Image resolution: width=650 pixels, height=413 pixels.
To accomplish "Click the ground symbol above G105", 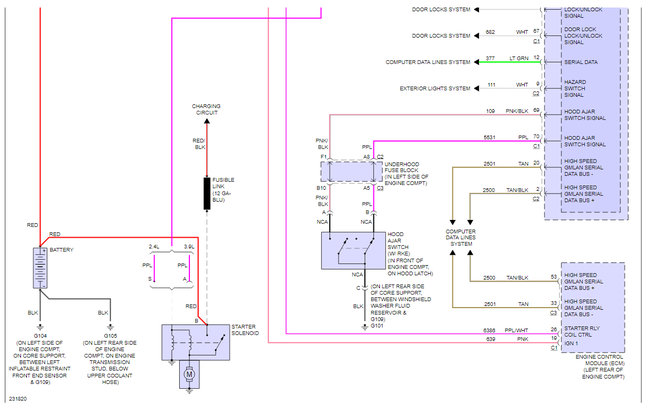I will coord(110,327).
